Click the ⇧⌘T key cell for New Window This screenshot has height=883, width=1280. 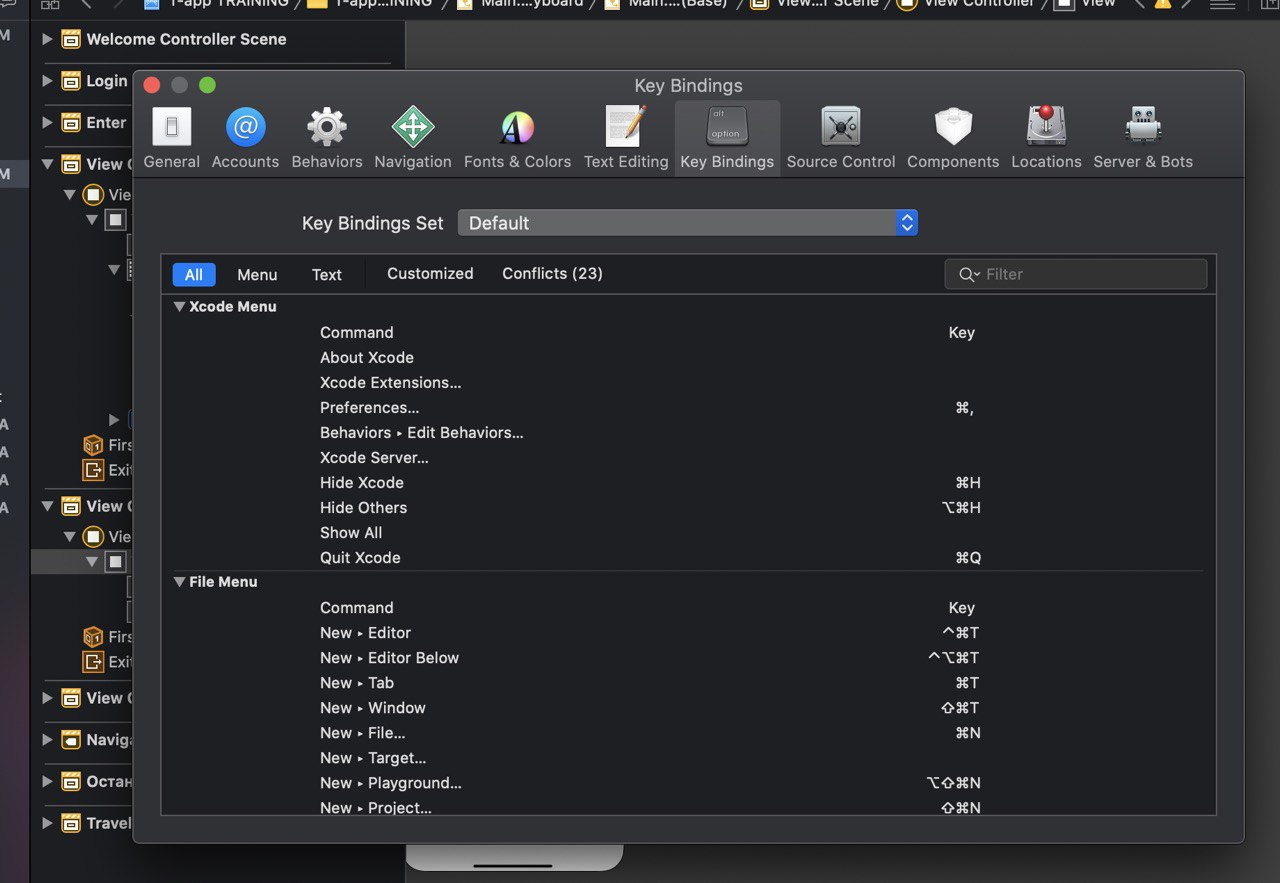[961, 708]
